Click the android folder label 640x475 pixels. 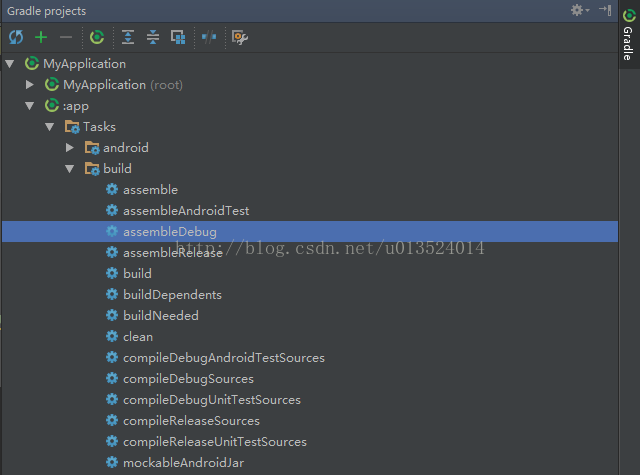point(126,148)
